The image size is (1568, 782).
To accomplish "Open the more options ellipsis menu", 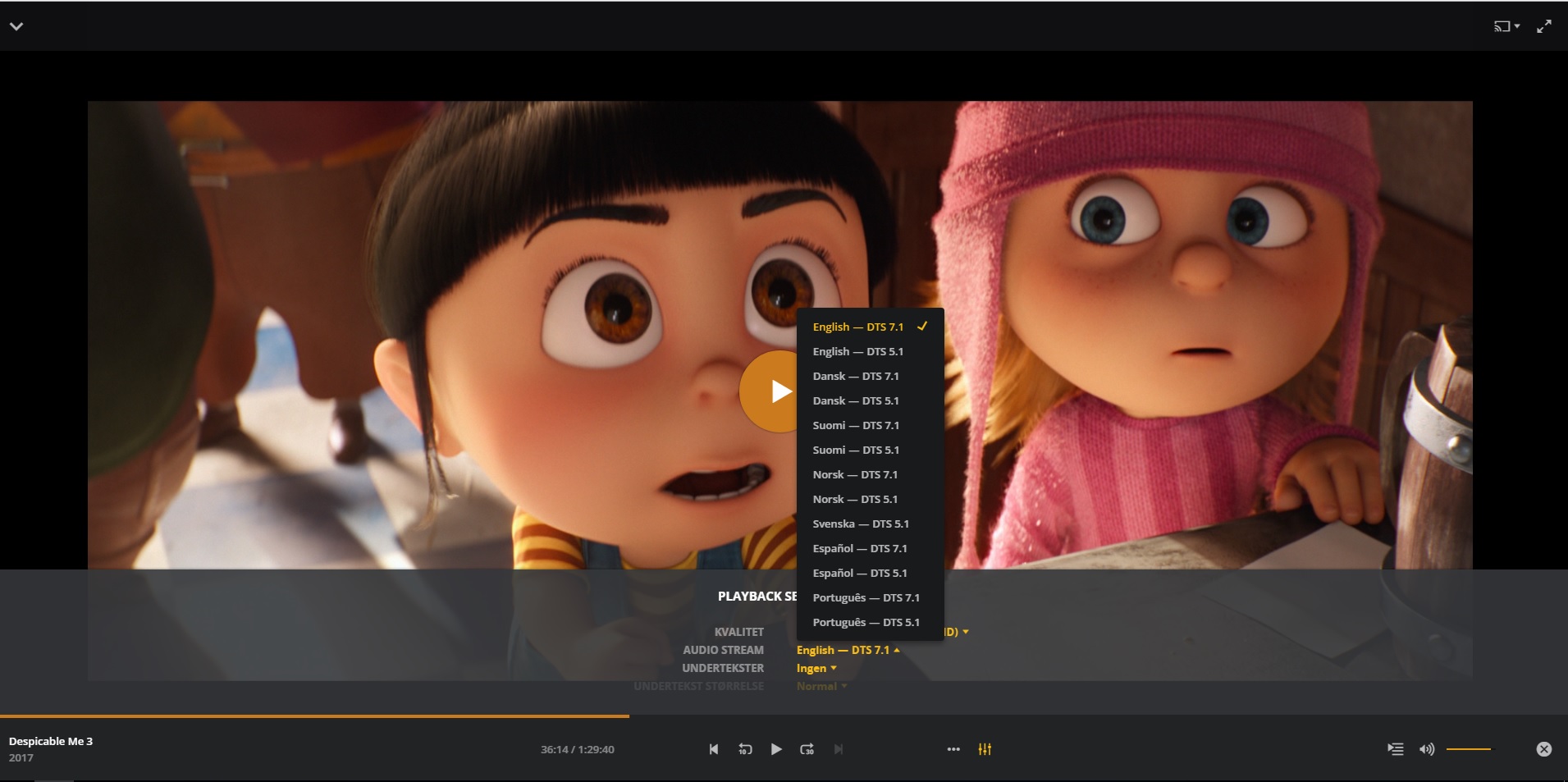I will (953, 749).
